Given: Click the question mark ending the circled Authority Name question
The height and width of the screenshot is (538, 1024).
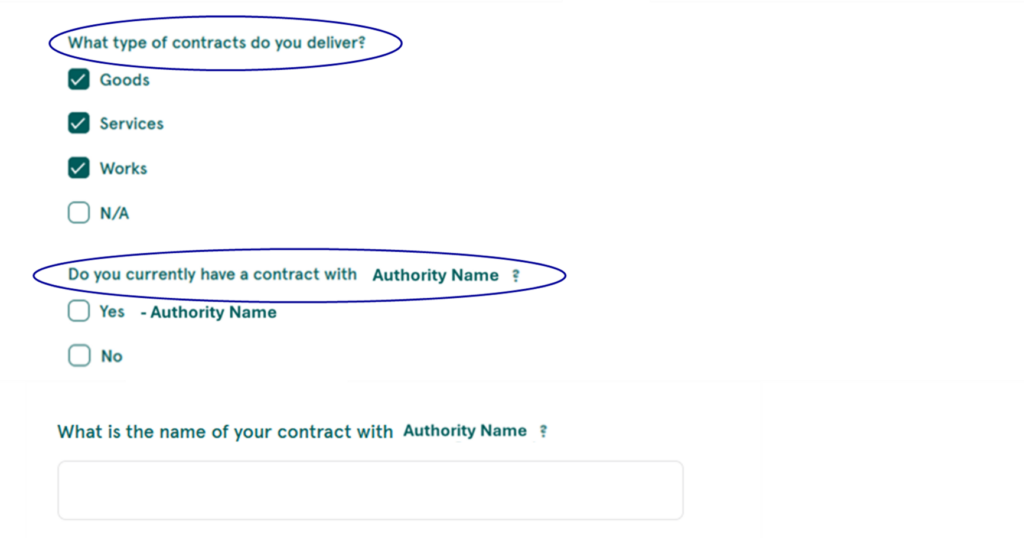Looking at the screenshot, I should [516, 276].
